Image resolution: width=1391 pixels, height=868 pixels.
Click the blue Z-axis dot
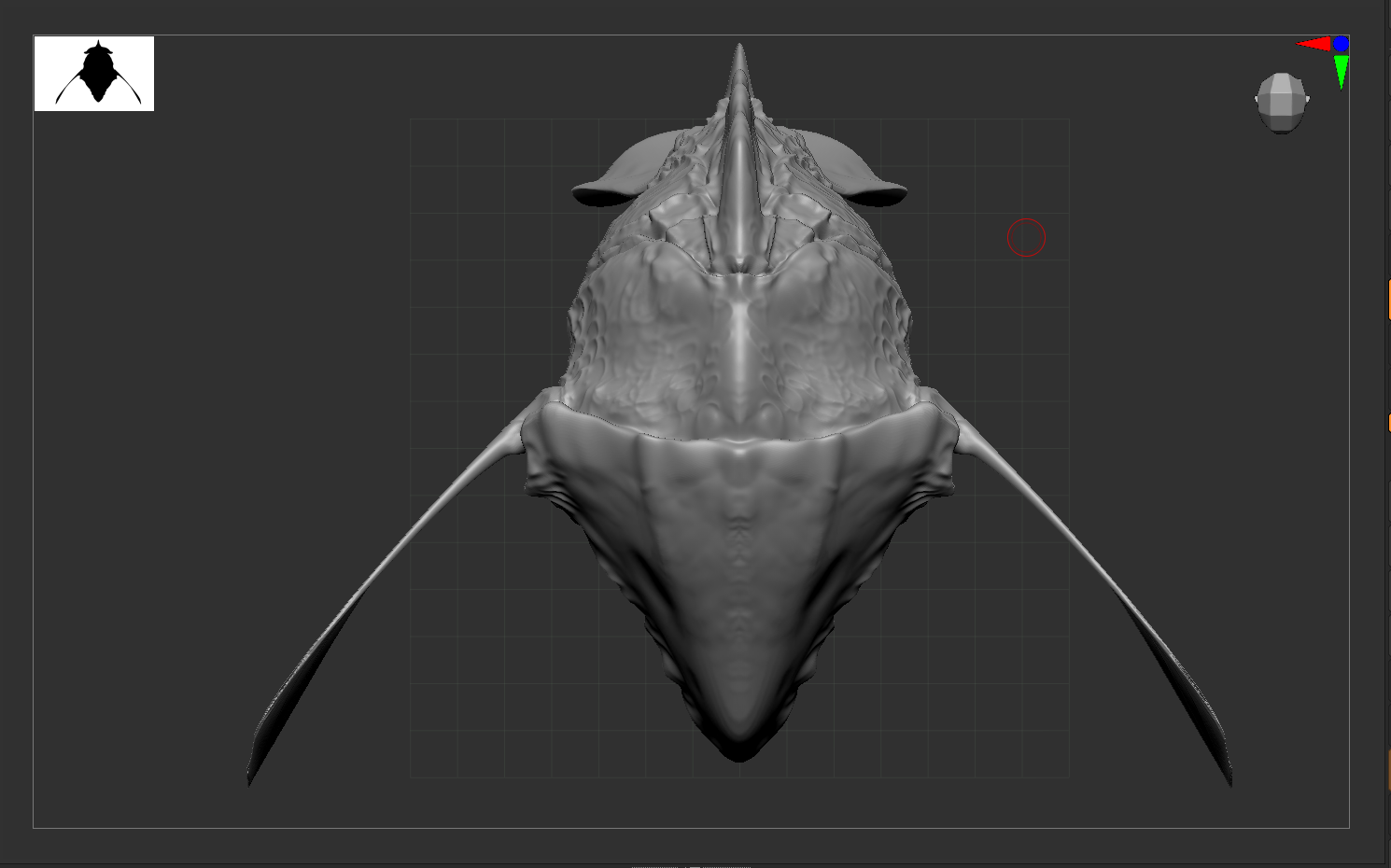(x=1342, y=44)
